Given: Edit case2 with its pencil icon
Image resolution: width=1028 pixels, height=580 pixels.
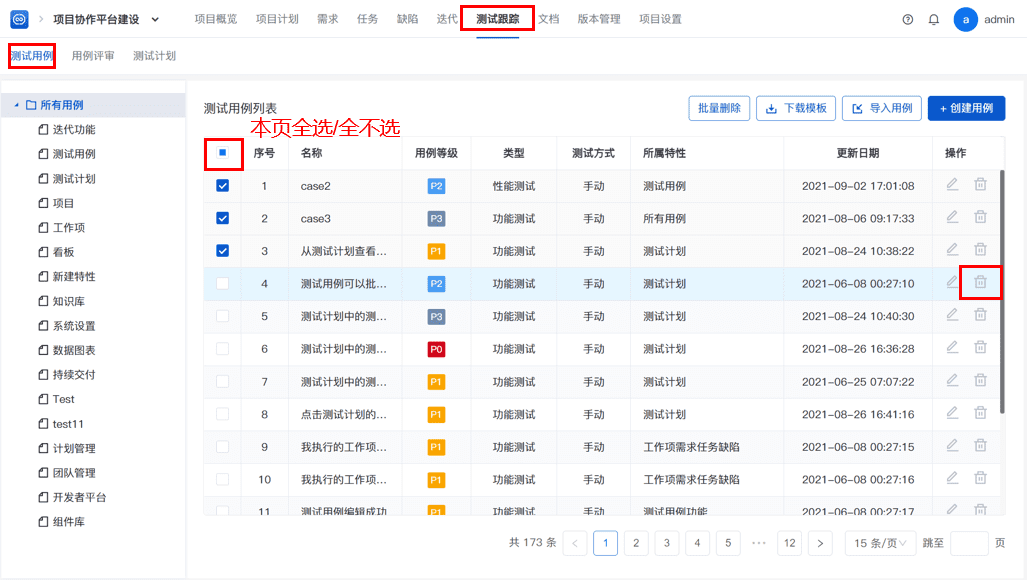Looking at the screenshot, I should coord(952,185).
